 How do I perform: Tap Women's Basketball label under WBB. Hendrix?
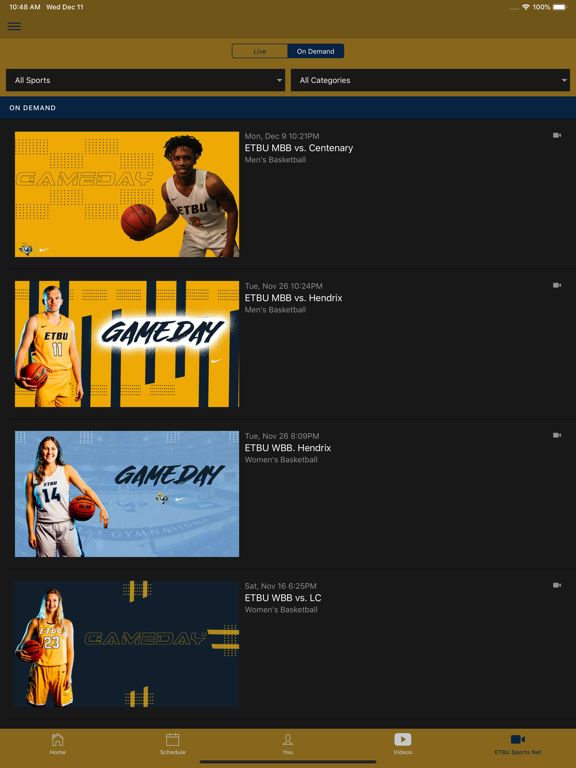tap(281, 459)
